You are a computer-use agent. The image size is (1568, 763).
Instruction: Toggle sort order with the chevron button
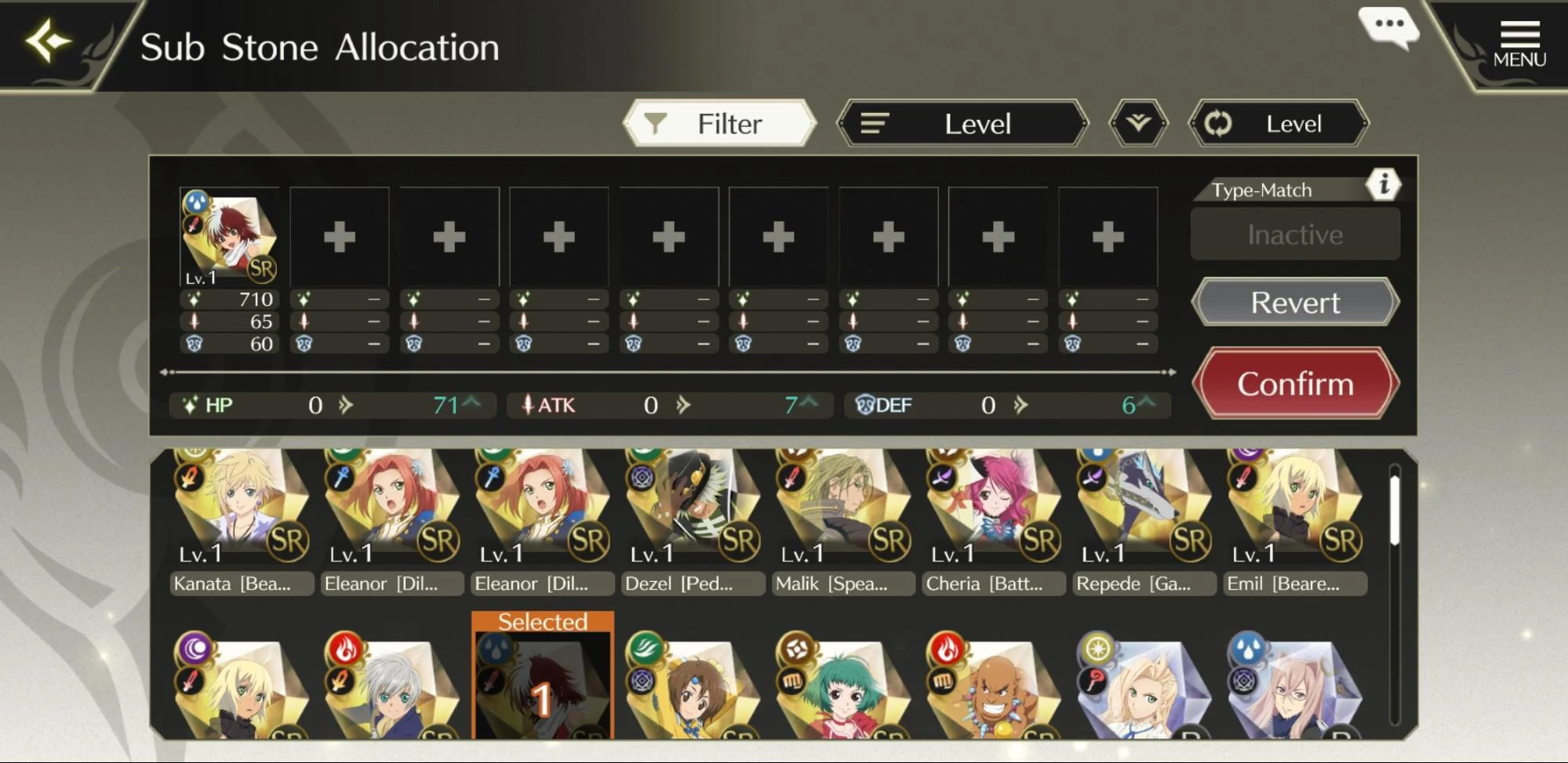[1138, 123]
